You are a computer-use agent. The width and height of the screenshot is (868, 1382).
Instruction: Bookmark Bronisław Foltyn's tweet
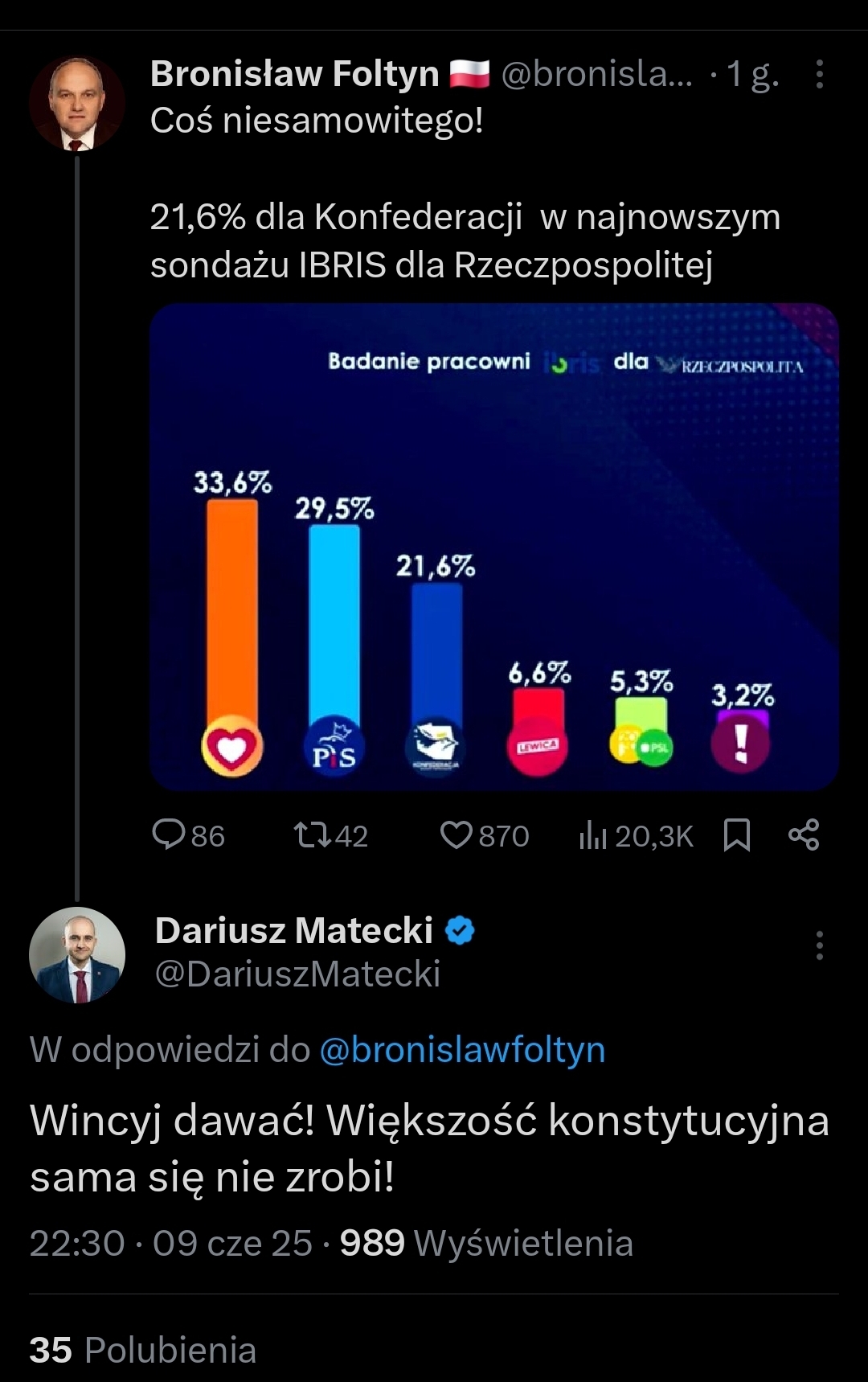pyautogui.click(x=736, y=835)
